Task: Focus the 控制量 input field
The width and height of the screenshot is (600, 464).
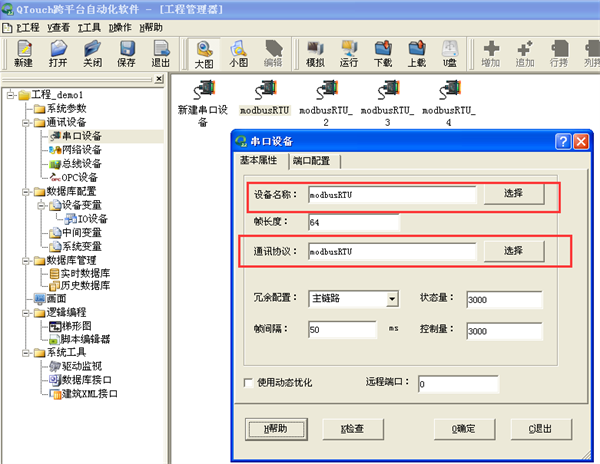Action: click(504, 331)
